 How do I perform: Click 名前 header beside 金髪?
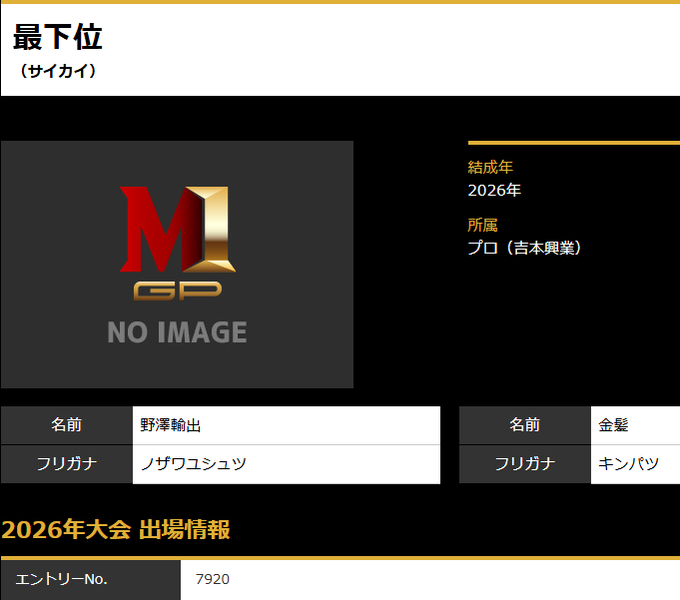tap(525, 425)
